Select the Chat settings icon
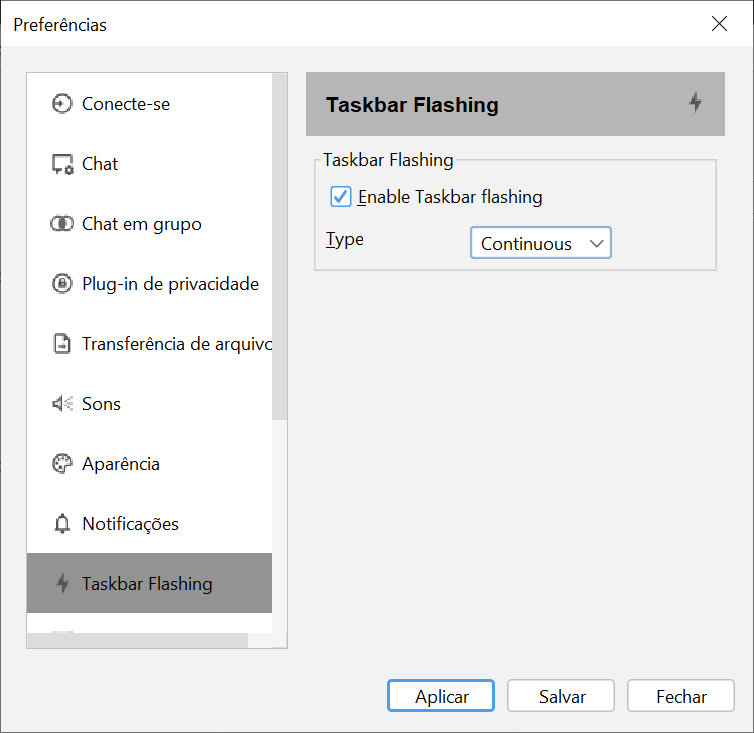The width and height of the screenshot is (754, 733). click(x=63, y=164)
